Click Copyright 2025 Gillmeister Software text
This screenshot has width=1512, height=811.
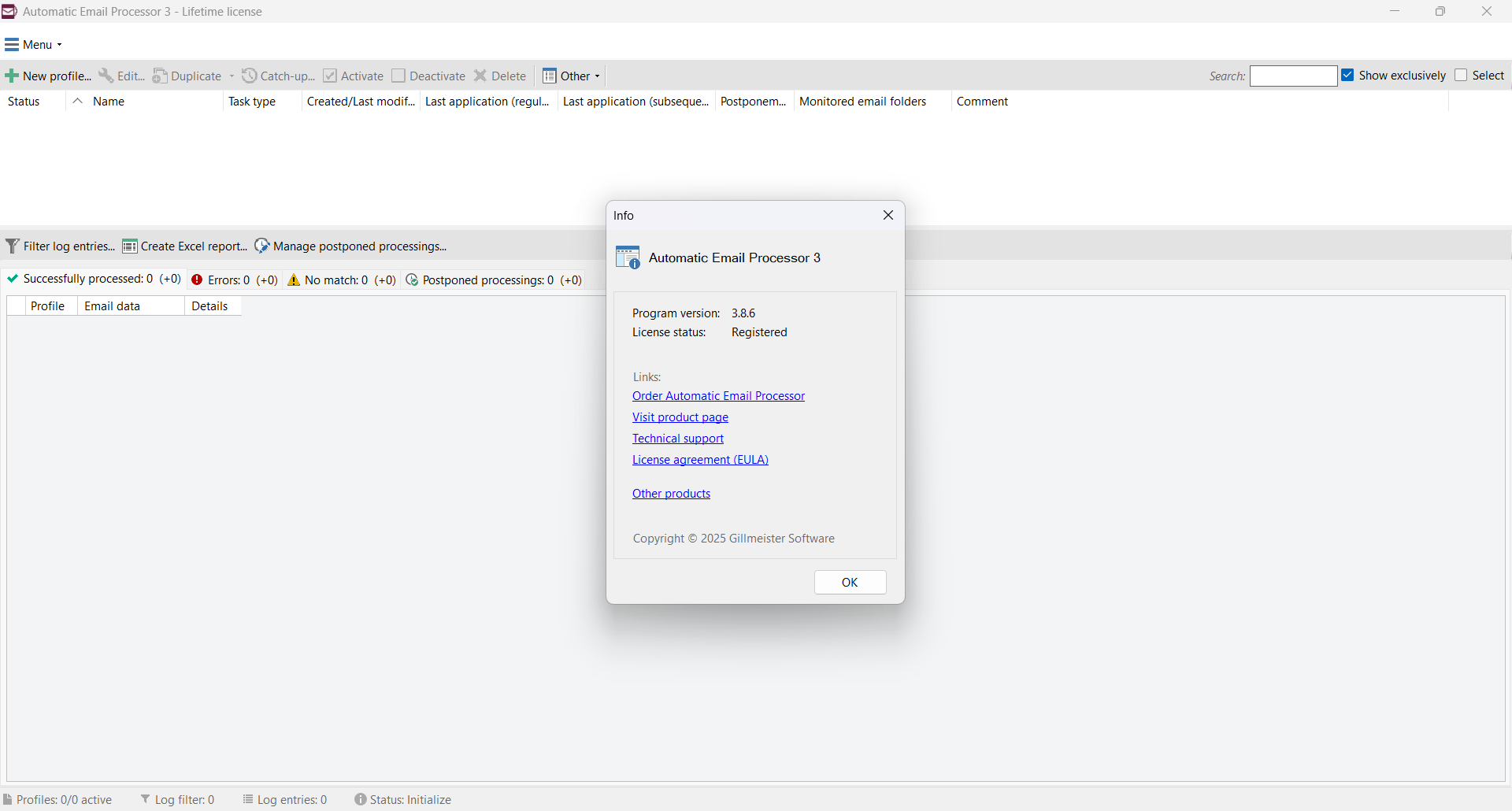(x=734, y=538)
